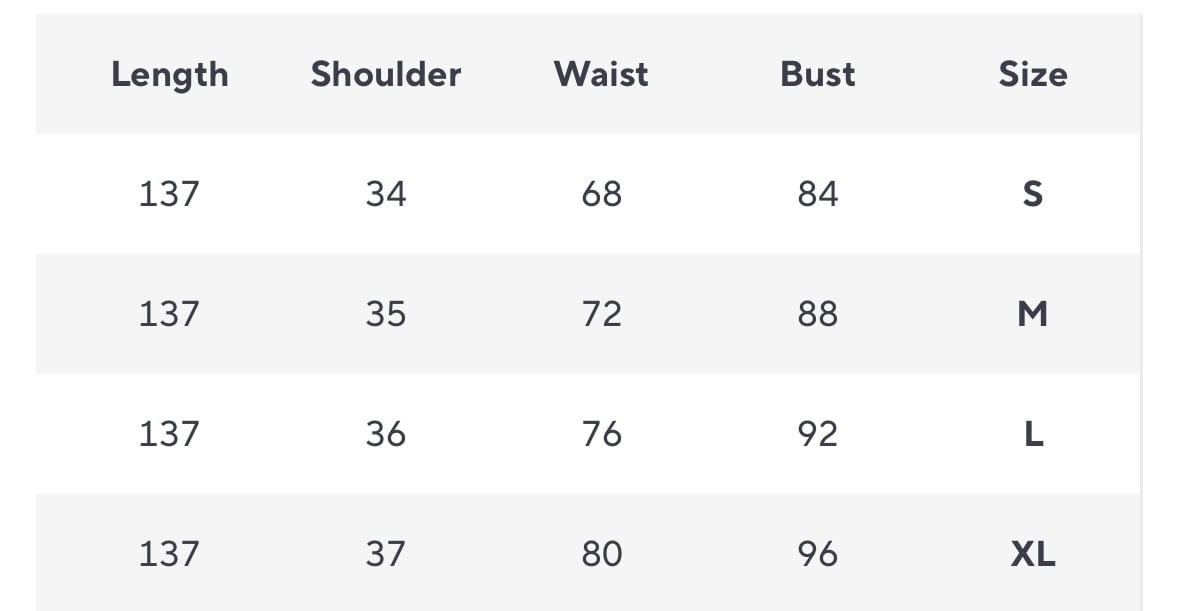Select the size XL label
The width and height of the screenshot is (1179, 611).
(1032, 554)
